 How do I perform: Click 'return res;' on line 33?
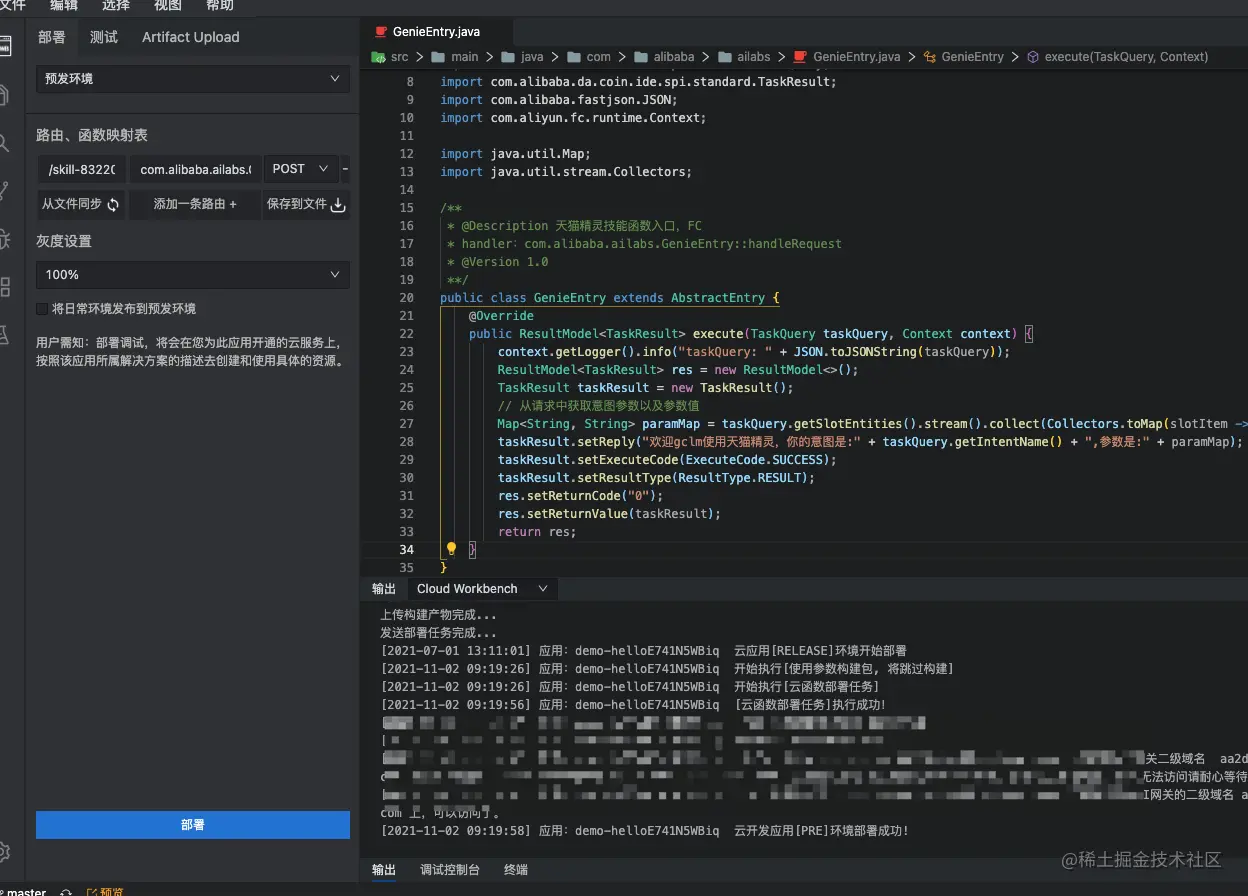coord(537,532)
